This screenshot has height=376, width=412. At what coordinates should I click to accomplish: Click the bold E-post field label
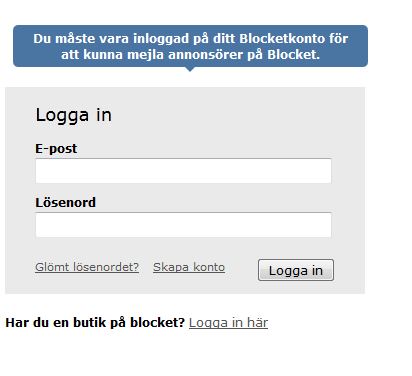pyautogui.click(x=56, y=149)
